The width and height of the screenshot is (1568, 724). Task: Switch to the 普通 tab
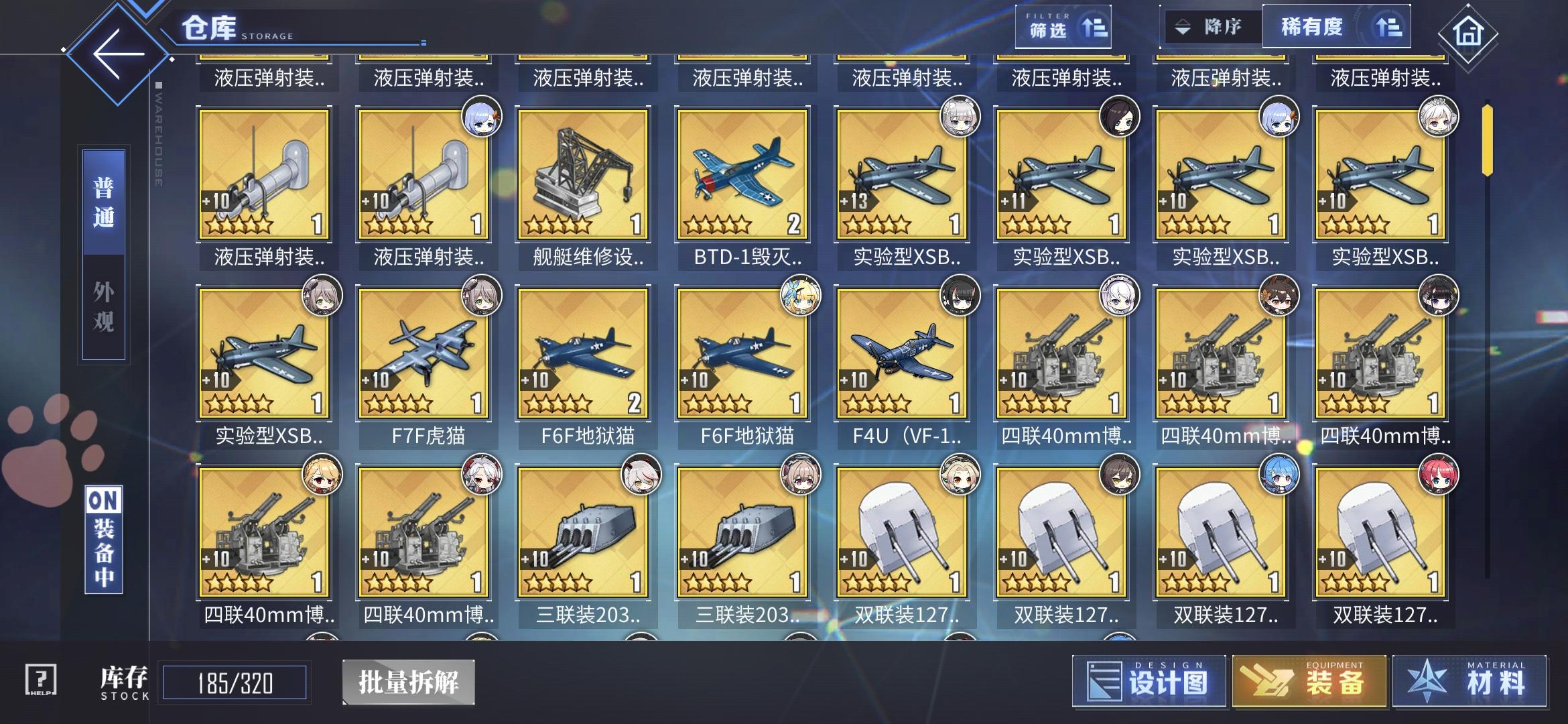pos(104,202)
